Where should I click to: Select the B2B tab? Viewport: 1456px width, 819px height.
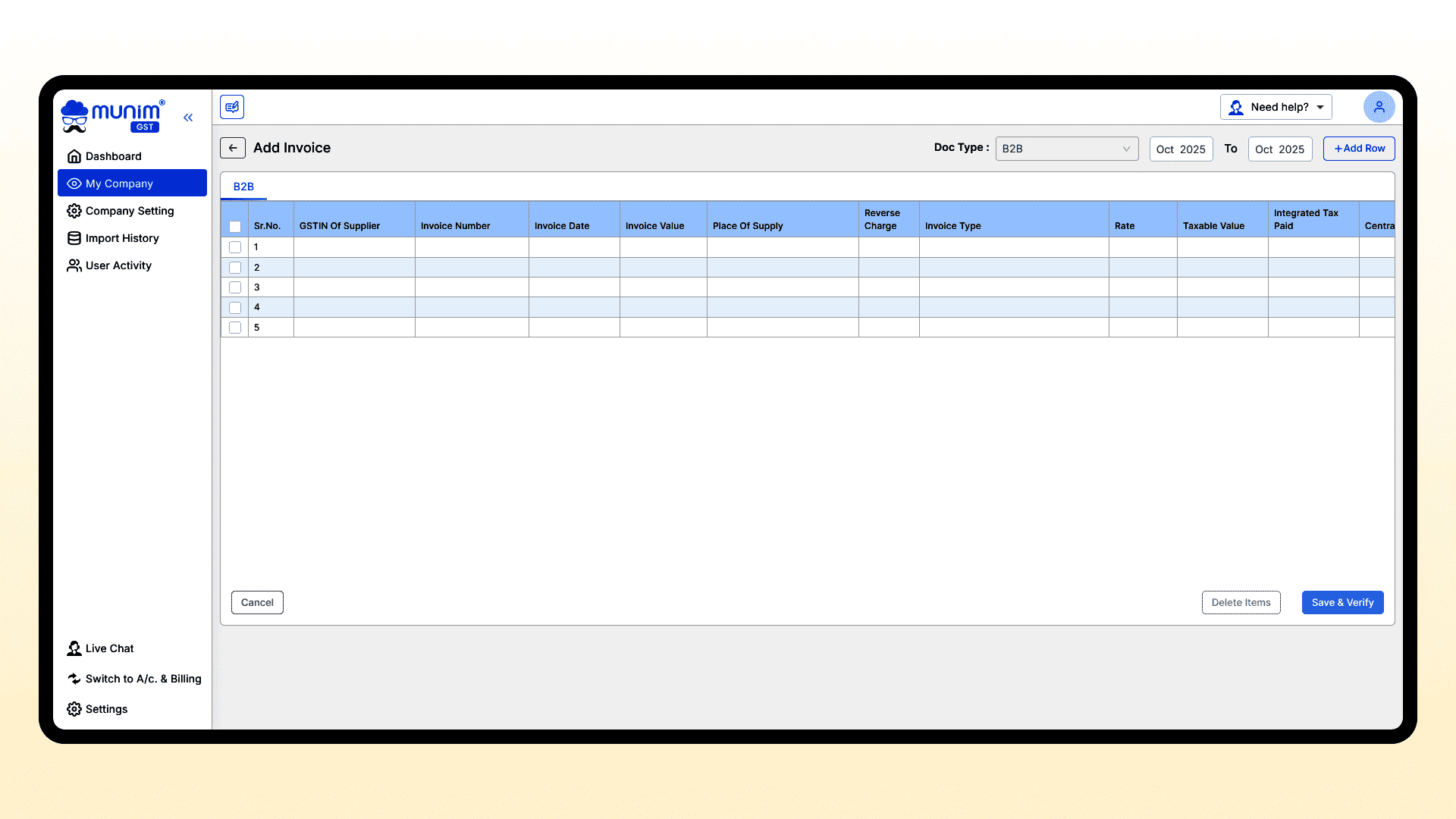coord(243,187)
